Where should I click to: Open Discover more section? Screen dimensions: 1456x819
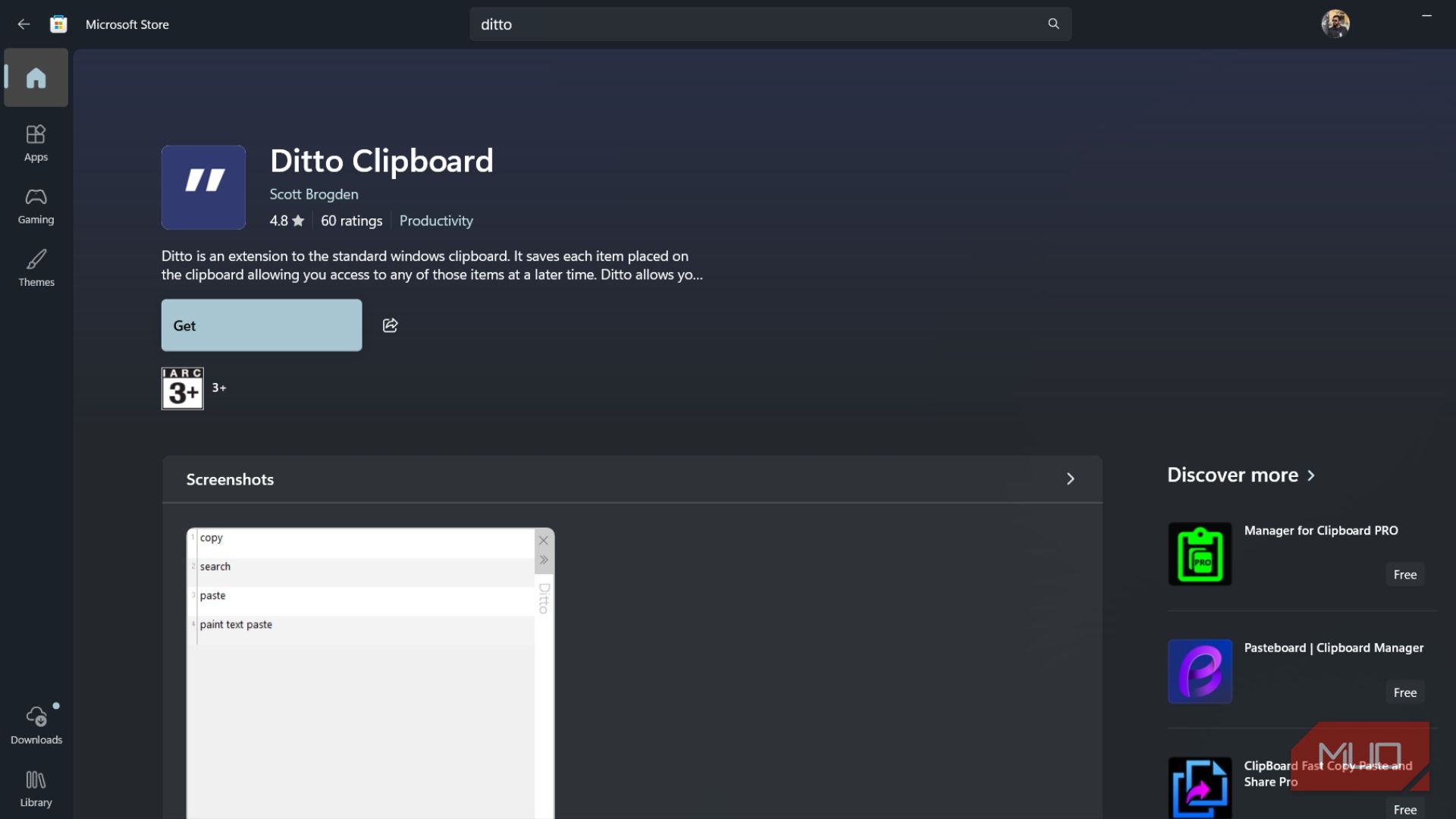coord(1241,475)
